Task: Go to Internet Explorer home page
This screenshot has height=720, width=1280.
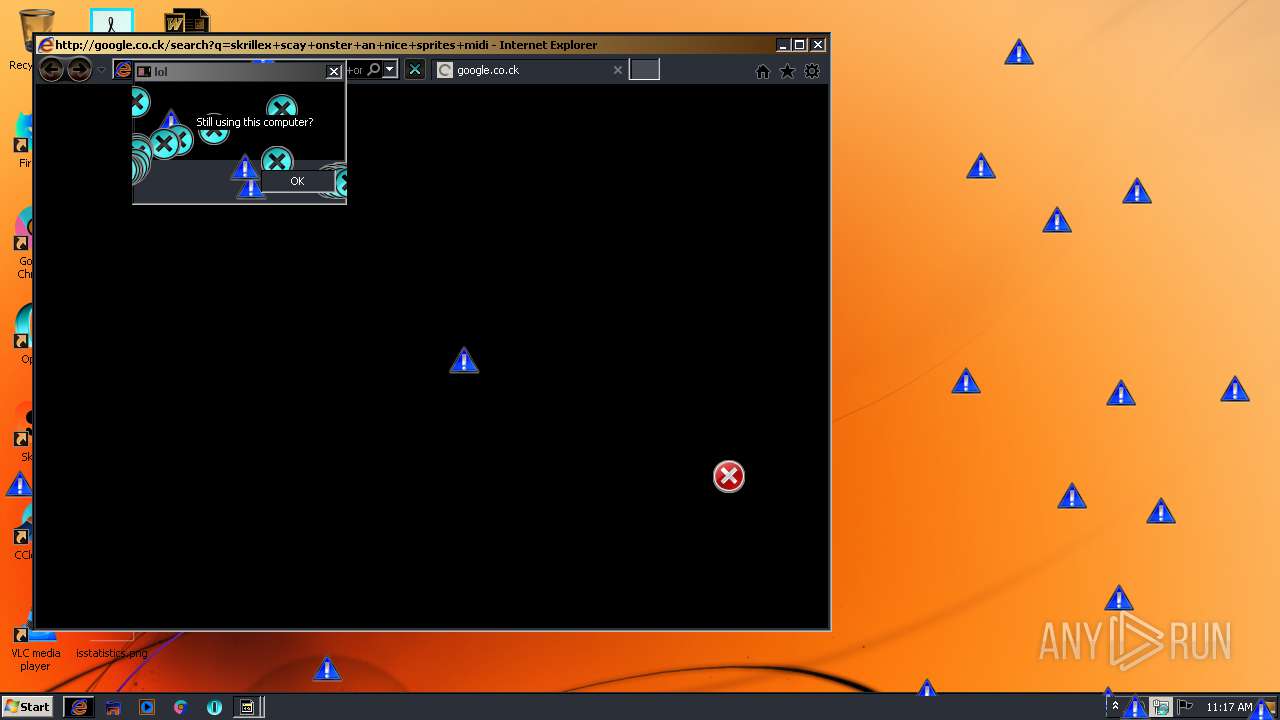Action: coord(763,71)
